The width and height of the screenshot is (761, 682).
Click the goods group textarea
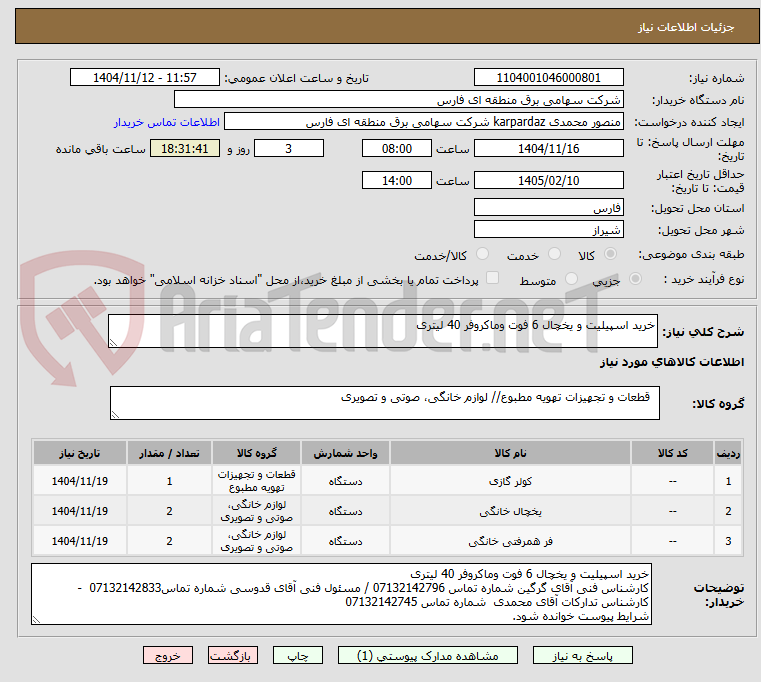pos(384,402)
